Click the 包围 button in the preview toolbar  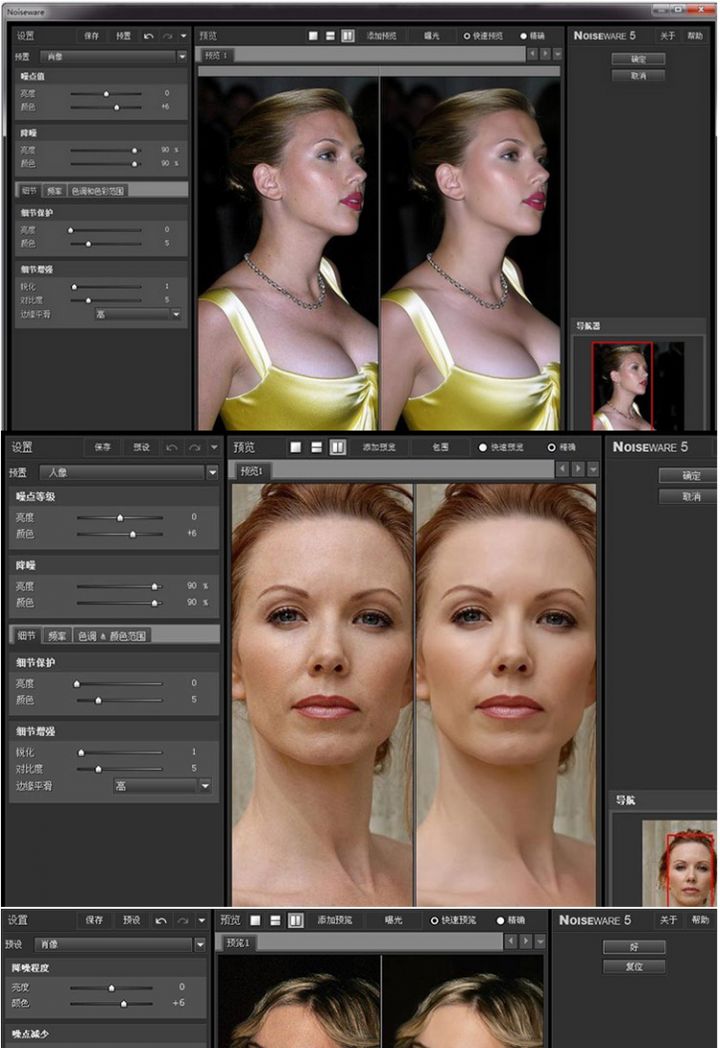pyautogui.click(x=440, y=447)
